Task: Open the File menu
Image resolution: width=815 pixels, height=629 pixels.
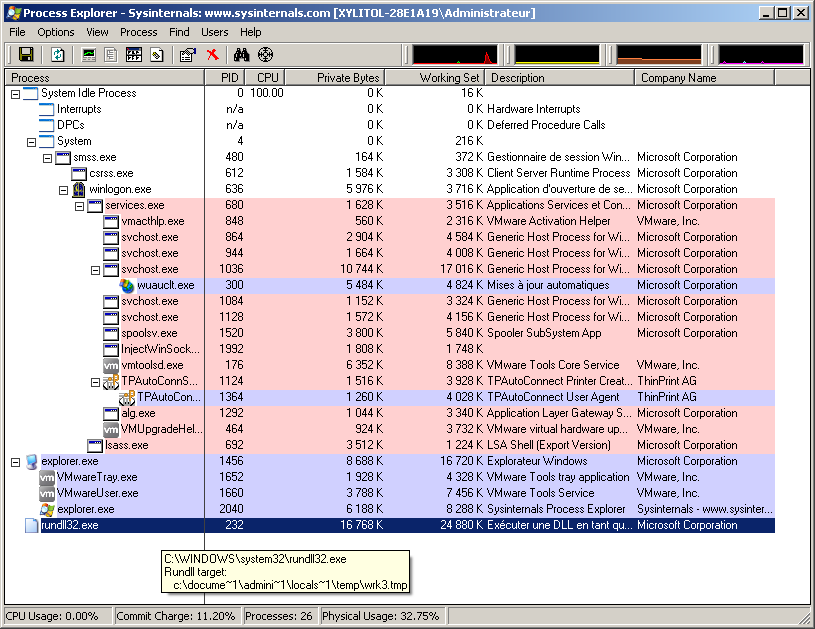Action: pyautogui.click(x=17, y=32)
